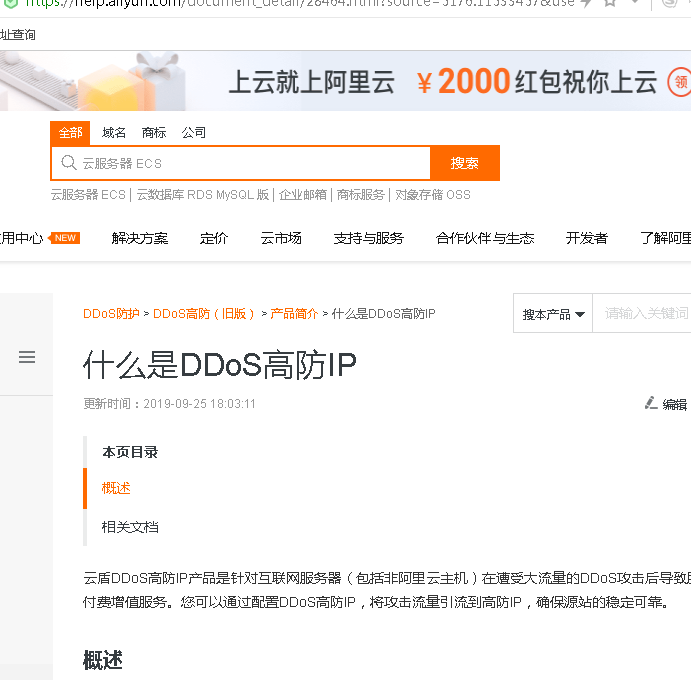691x680 pixels.
Task: Click the orange NEW badge
Action: (x=66, y=238)
